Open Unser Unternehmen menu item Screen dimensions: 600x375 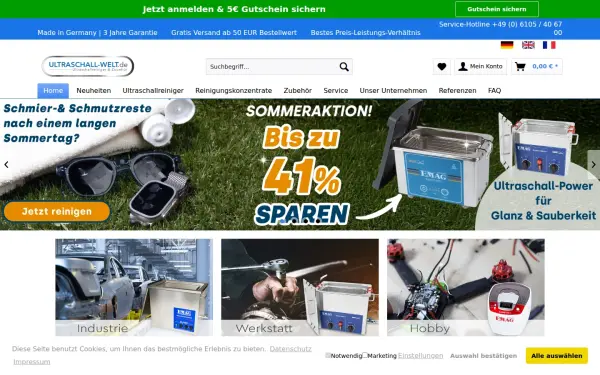point(393,91)
